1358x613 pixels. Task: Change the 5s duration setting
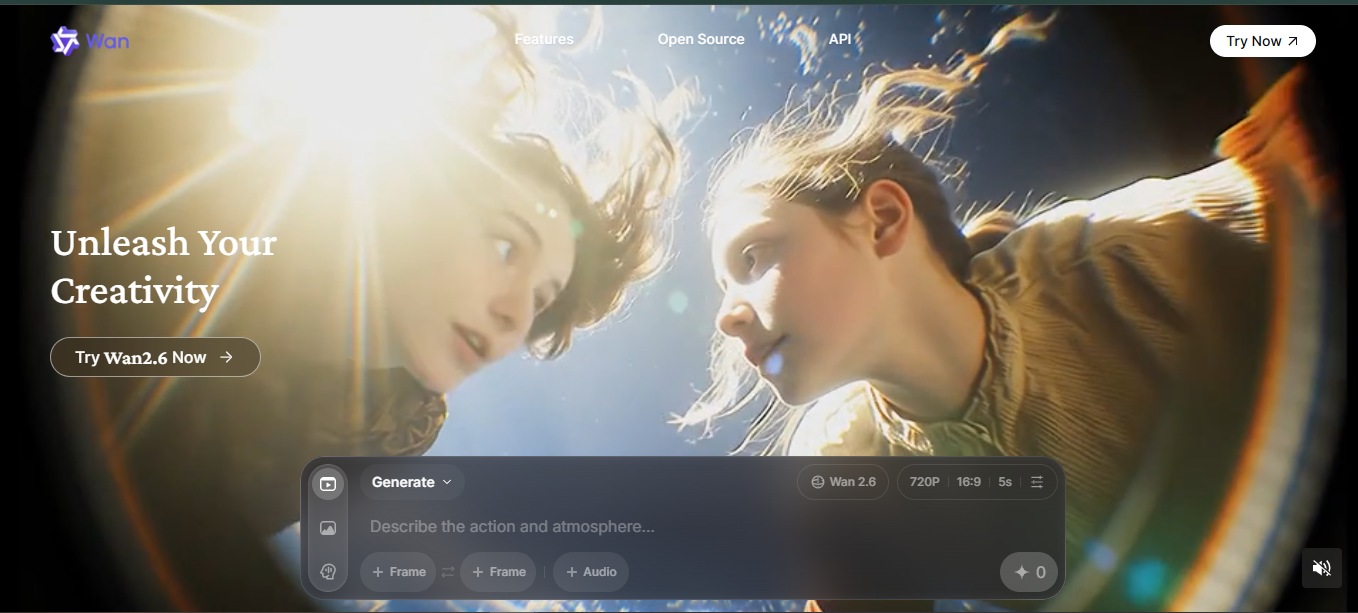(x=1005, y=482)
